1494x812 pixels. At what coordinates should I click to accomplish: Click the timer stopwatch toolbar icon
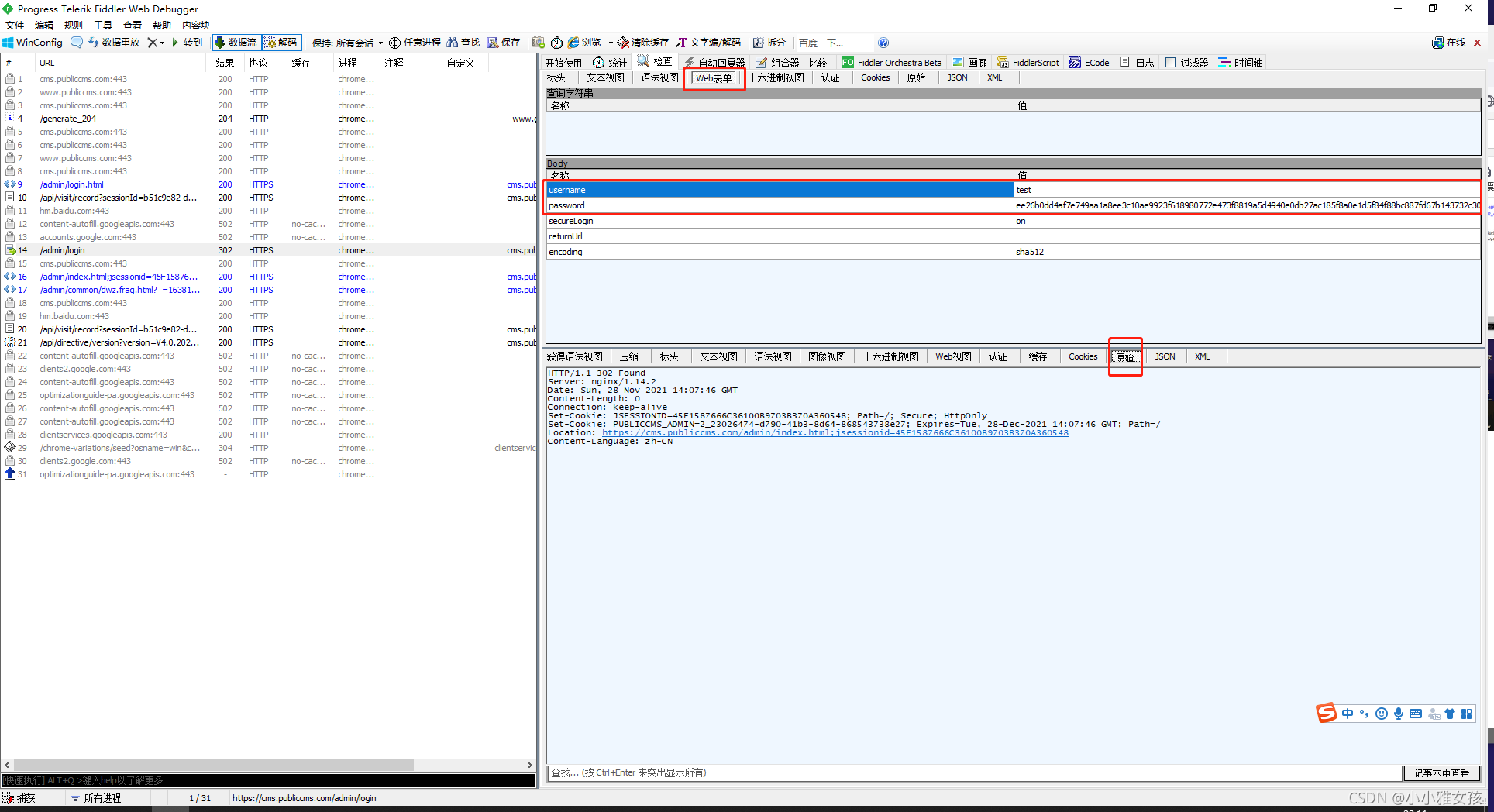pos(556,43)
